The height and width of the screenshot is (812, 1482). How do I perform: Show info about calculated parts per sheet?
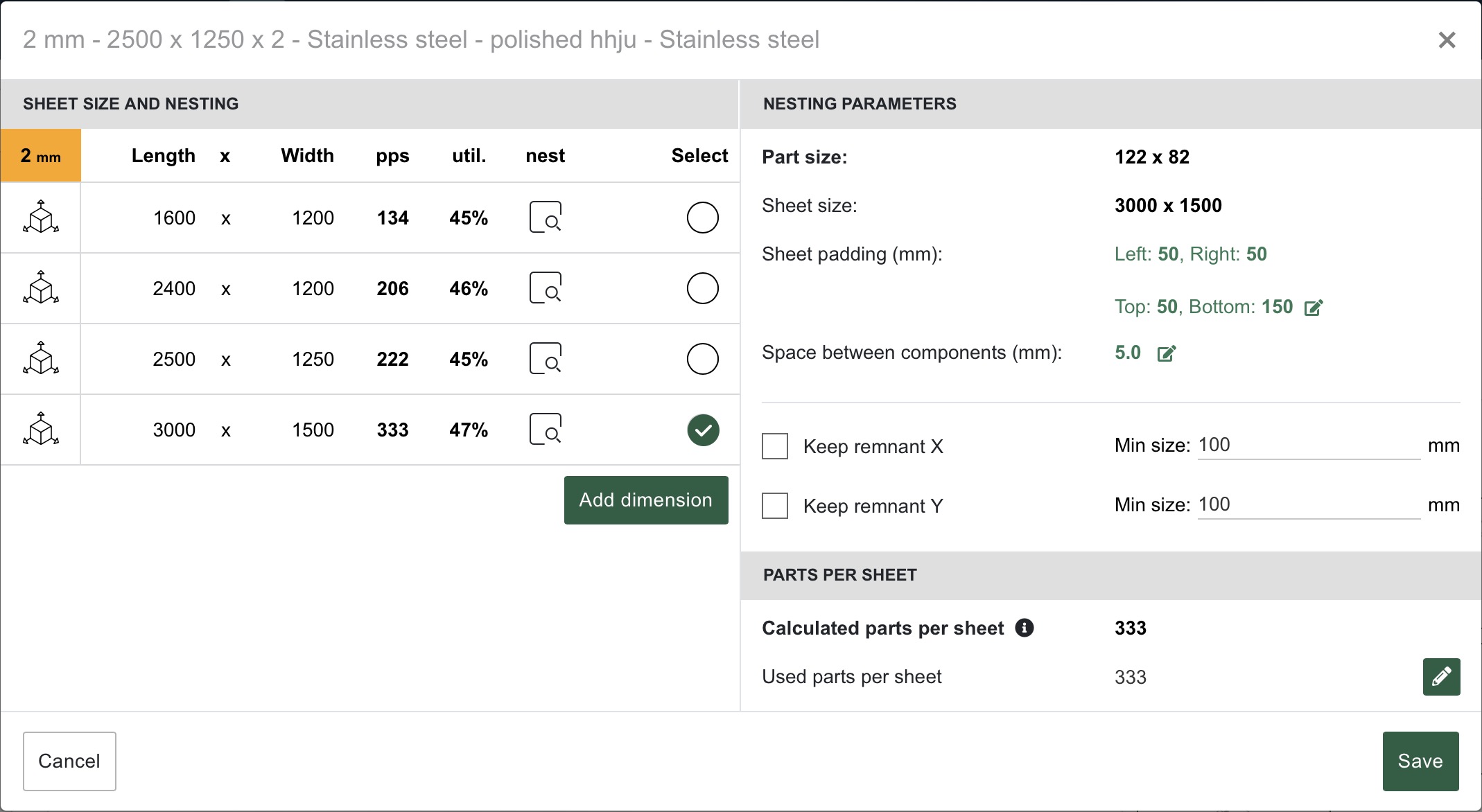(1025, 628)
